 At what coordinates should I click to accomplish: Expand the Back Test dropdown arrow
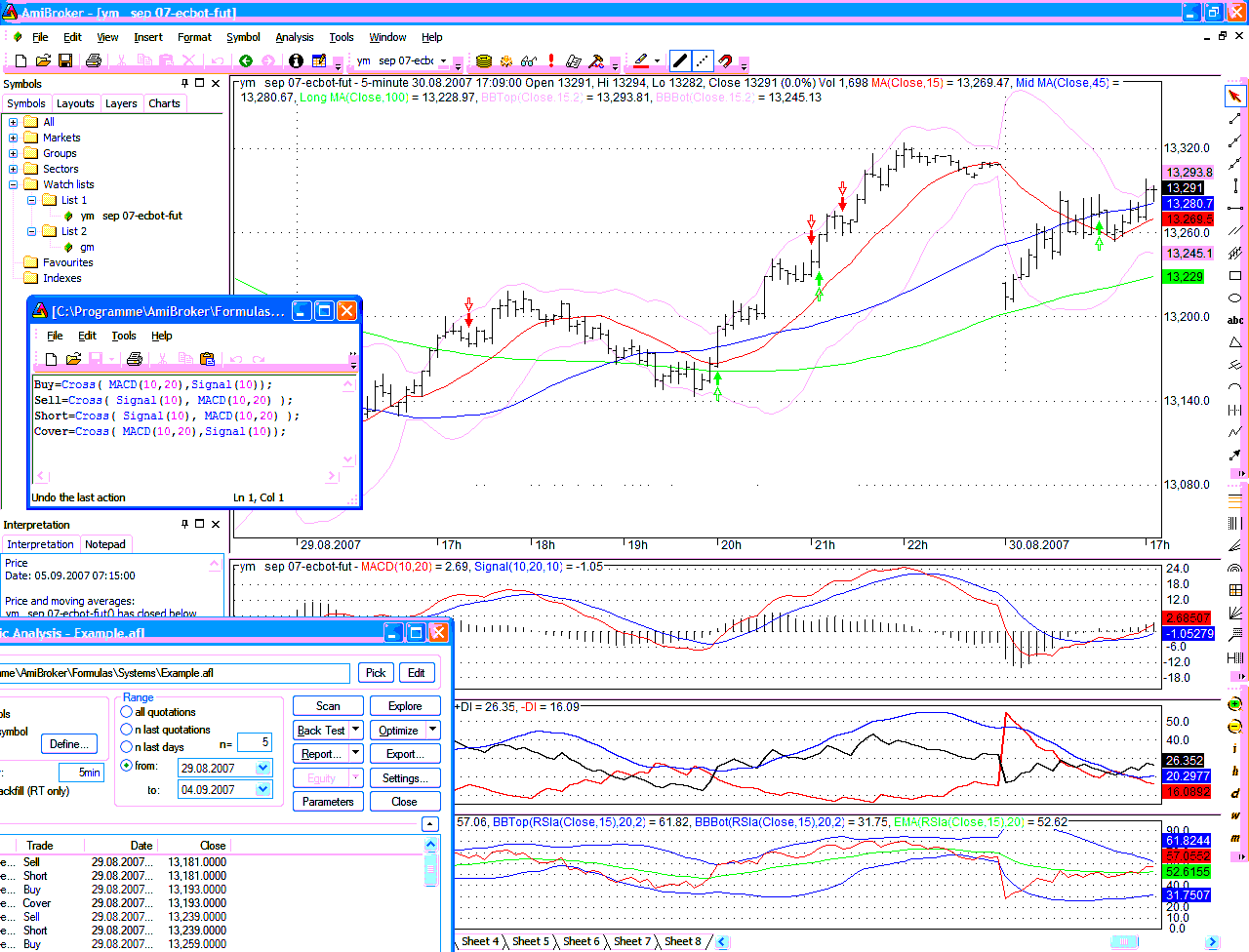[355, 730]
